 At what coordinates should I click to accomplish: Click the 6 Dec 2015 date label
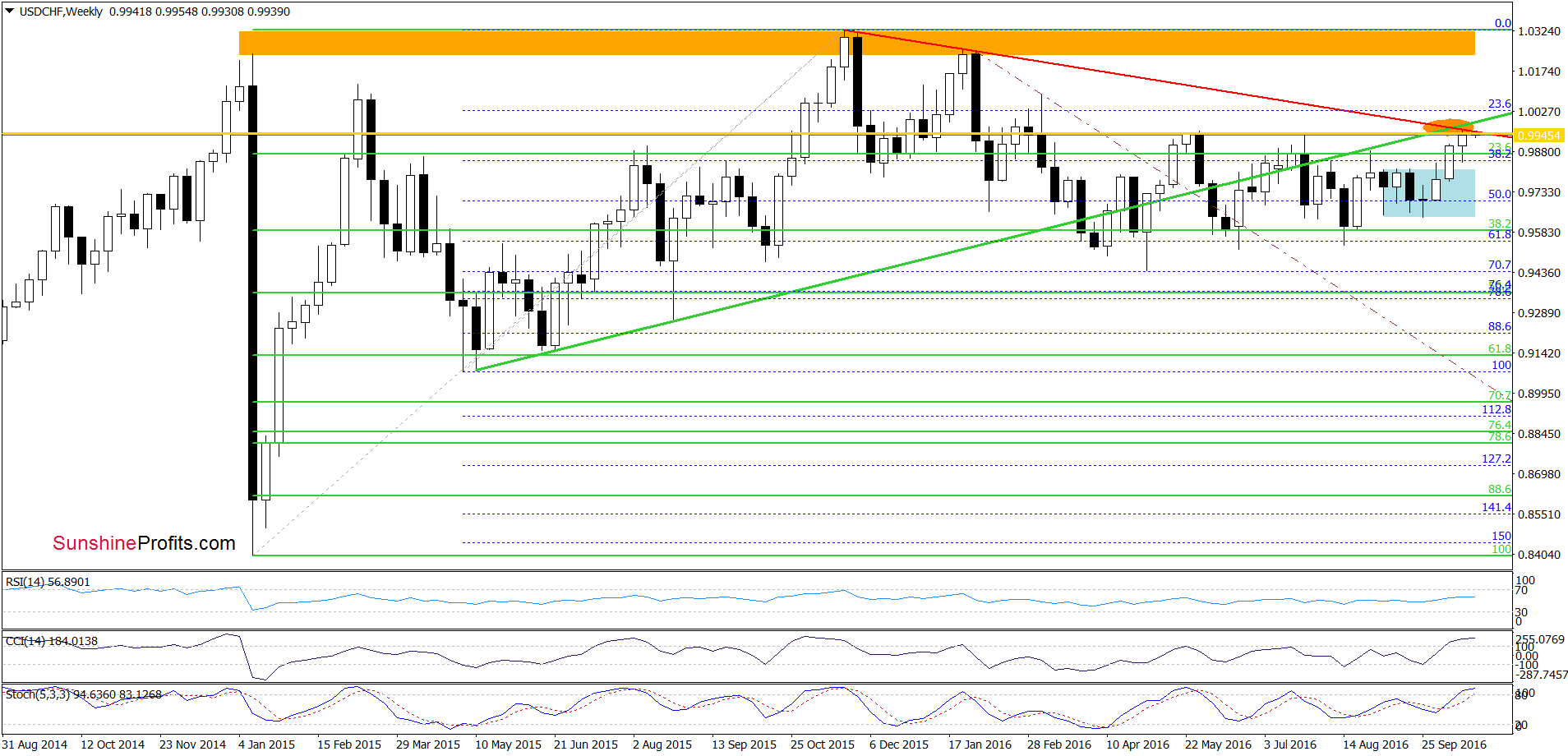pos(899,744)
